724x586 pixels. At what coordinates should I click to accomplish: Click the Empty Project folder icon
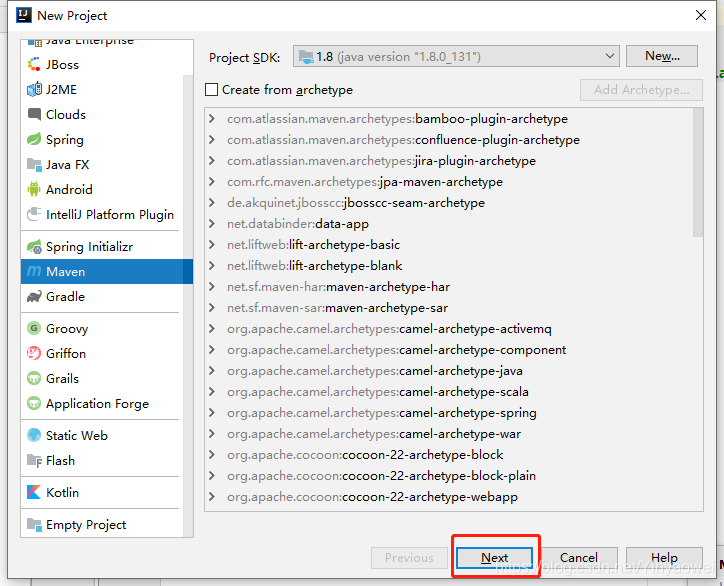34,524
